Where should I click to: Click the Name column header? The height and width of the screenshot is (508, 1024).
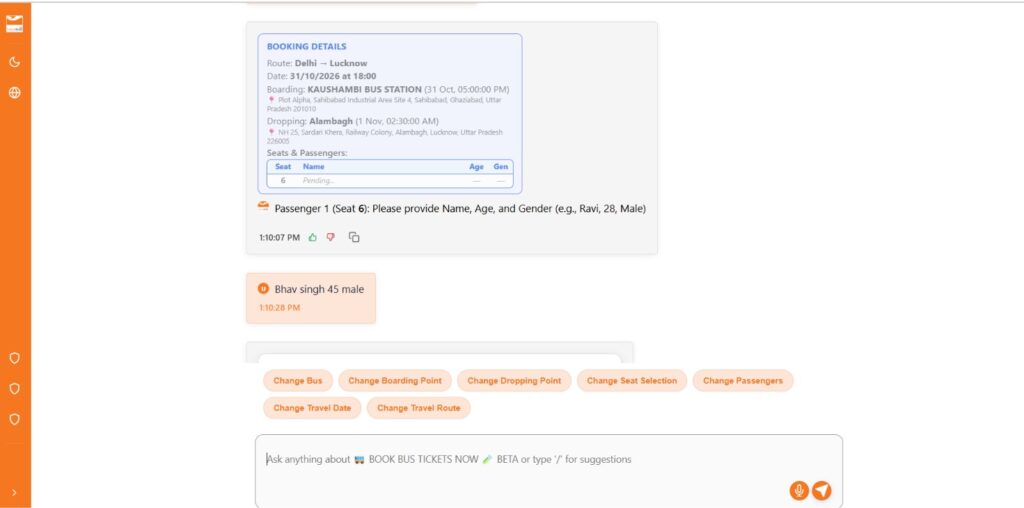313,167
